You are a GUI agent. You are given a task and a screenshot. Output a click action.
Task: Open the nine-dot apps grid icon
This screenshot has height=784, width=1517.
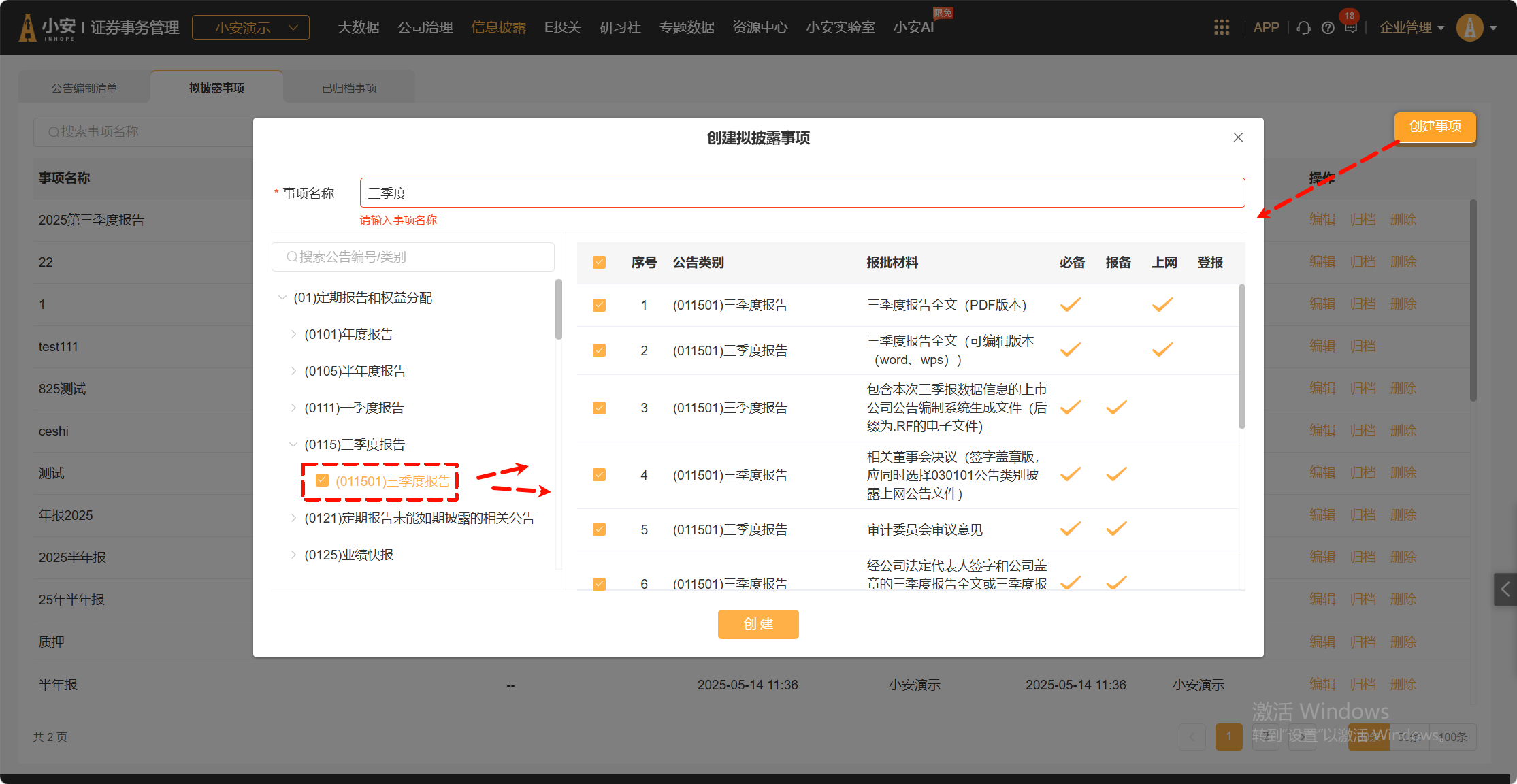tap(1222, 28)
